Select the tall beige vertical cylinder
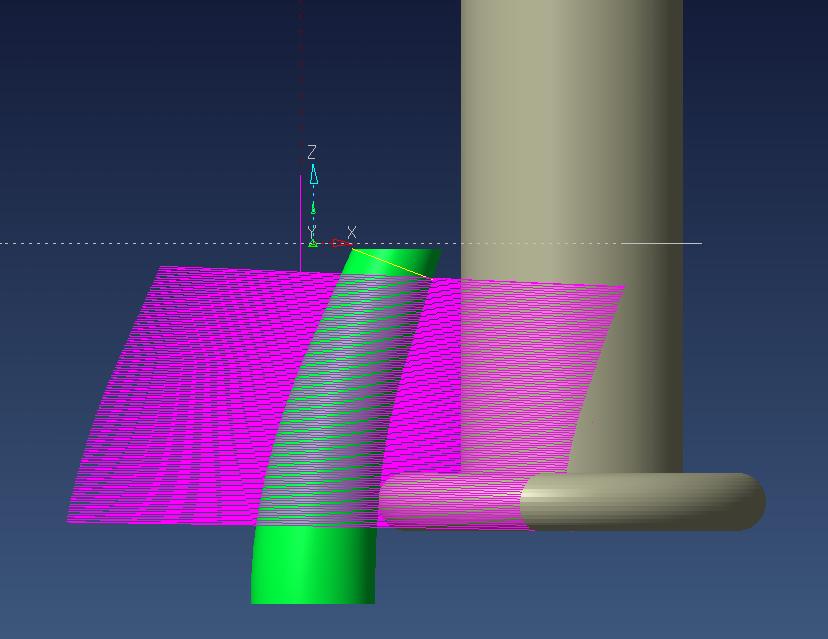This screenshot has height=639, width=828. [570, 150]
